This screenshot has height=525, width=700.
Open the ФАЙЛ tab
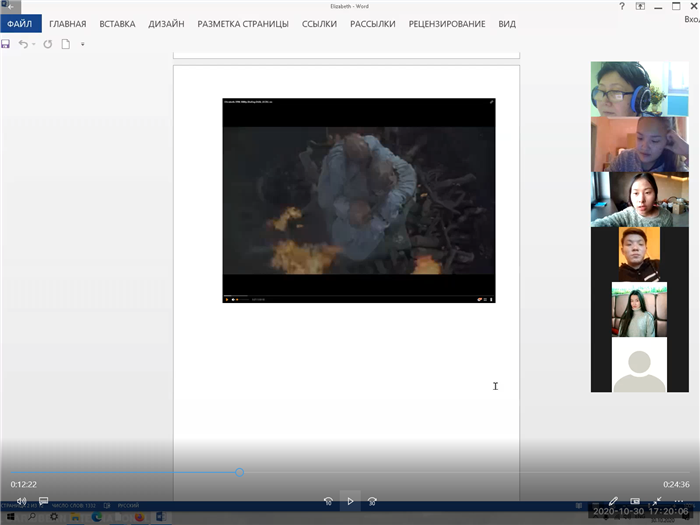(21, 23)
